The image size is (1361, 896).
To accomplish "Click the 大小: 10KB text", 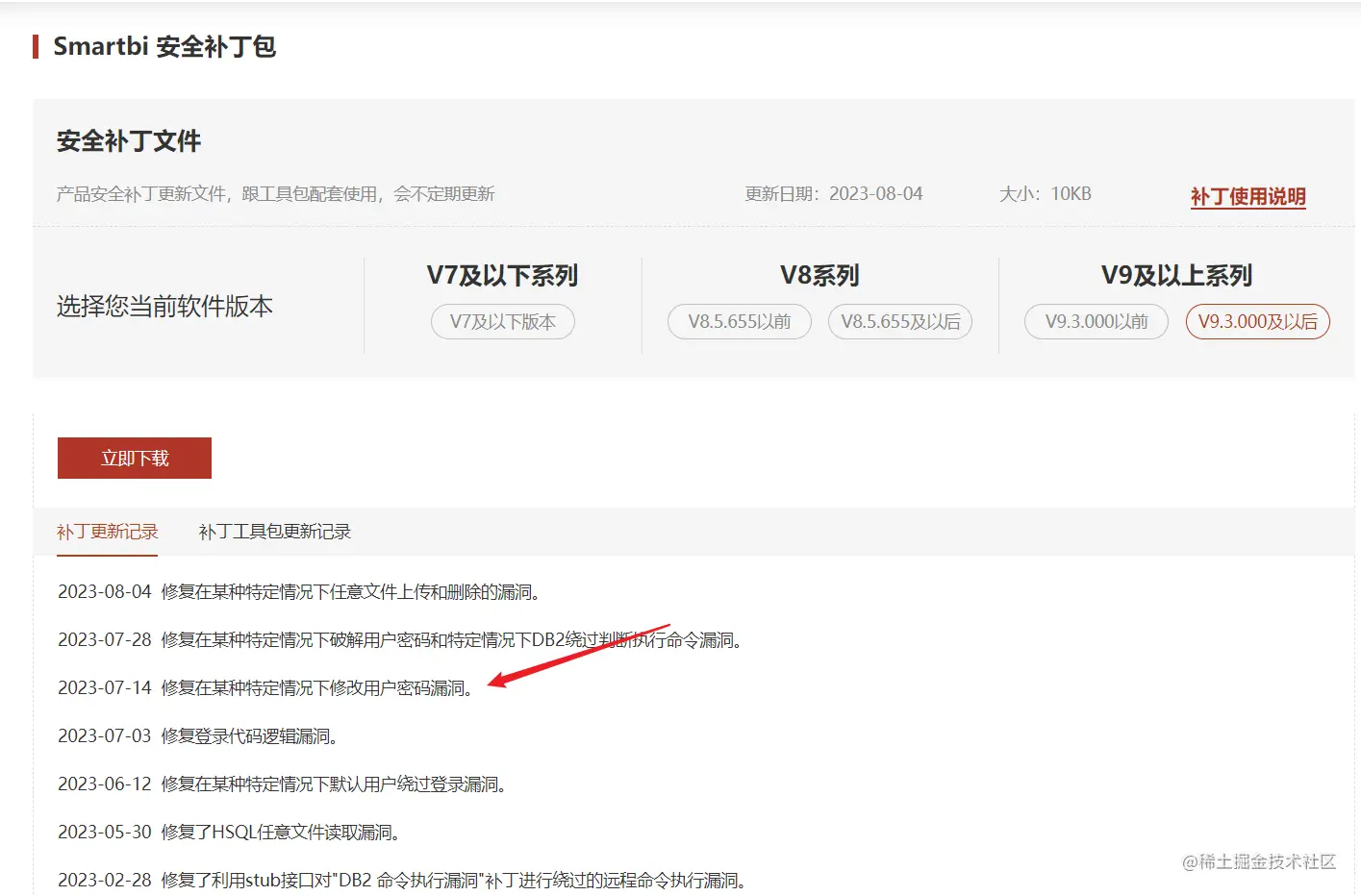I will click(1046, 194).
